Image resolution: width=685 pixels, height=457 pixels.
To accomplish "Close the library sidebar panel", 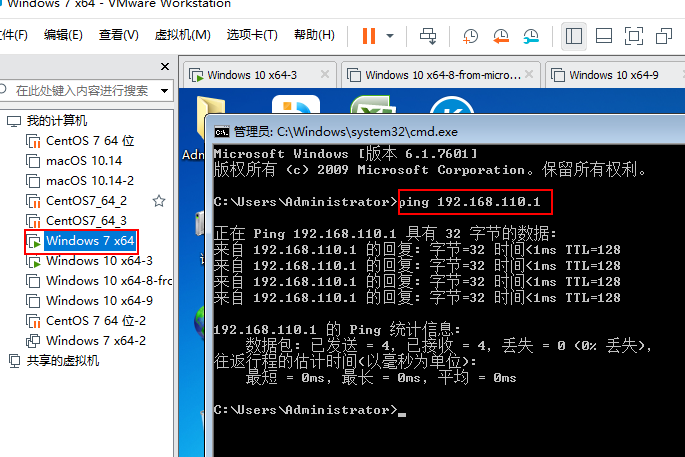I will pos(165,66).
